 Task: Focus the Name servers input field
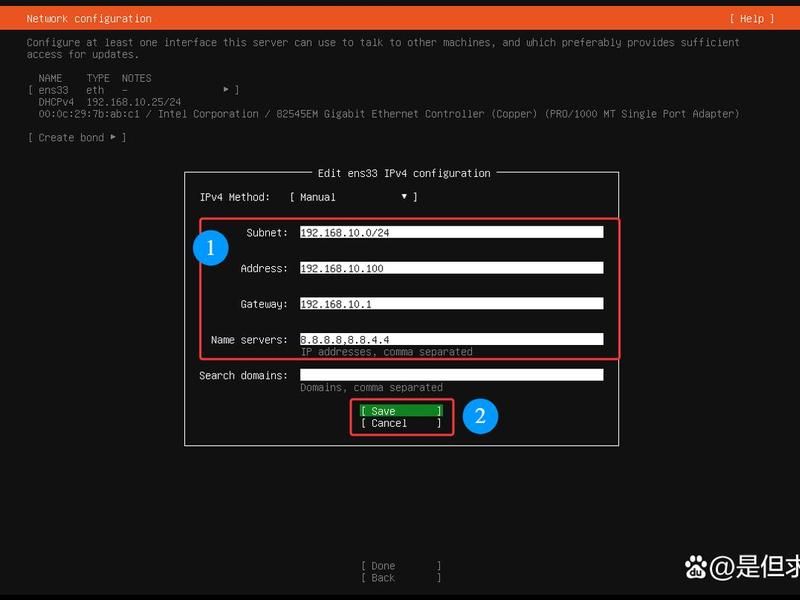(452, 339)
